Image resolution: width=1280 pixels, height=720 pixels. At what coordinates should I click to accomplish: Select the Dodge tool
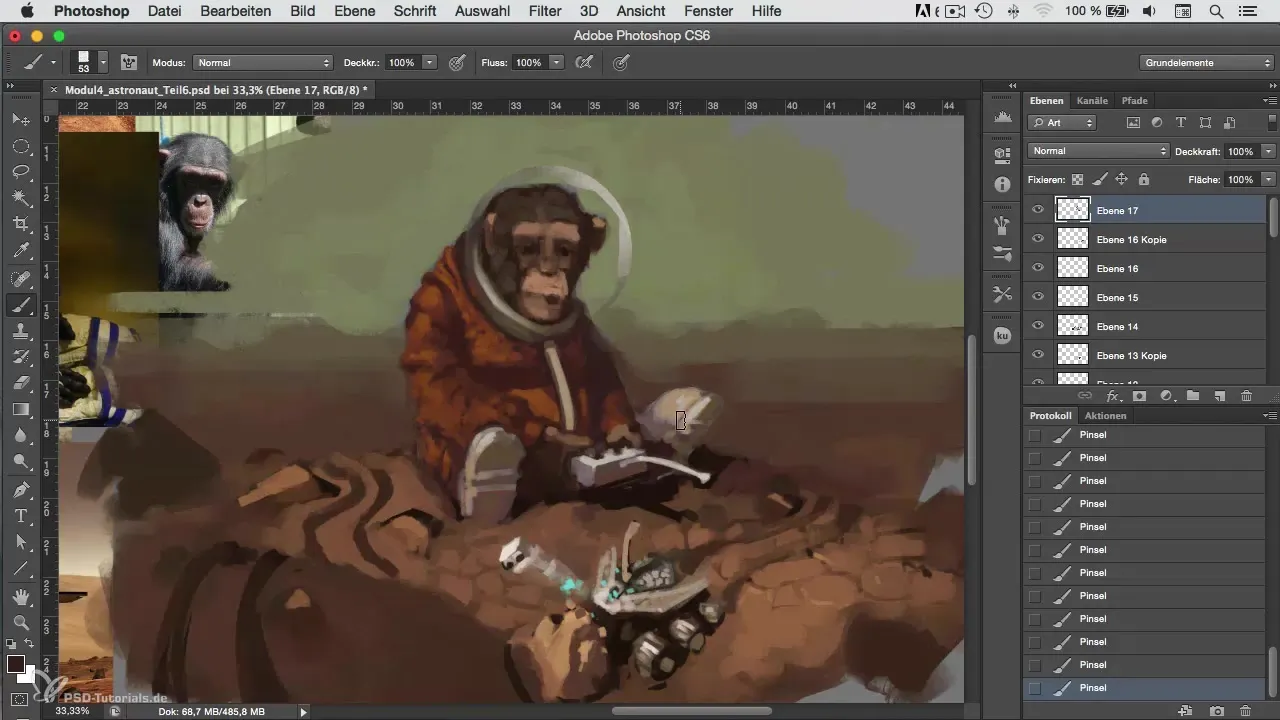point(20,461)
